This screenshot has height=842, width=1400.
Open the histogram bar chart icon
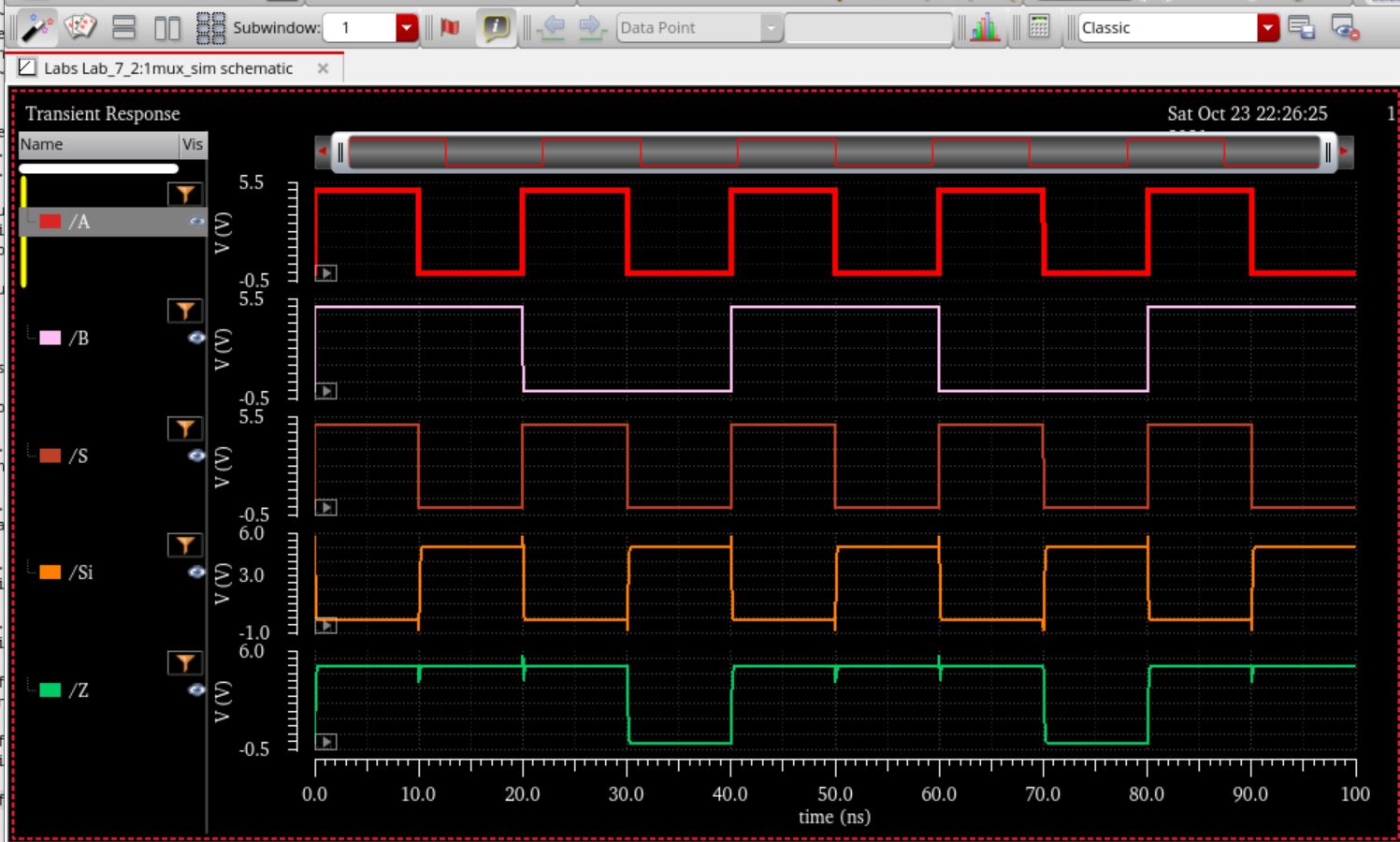point(984,28)
